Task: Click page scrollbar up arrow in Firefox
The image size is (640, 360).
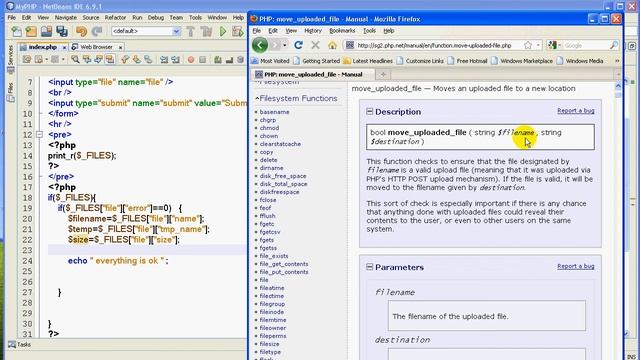Action: (x=618, y=85)
